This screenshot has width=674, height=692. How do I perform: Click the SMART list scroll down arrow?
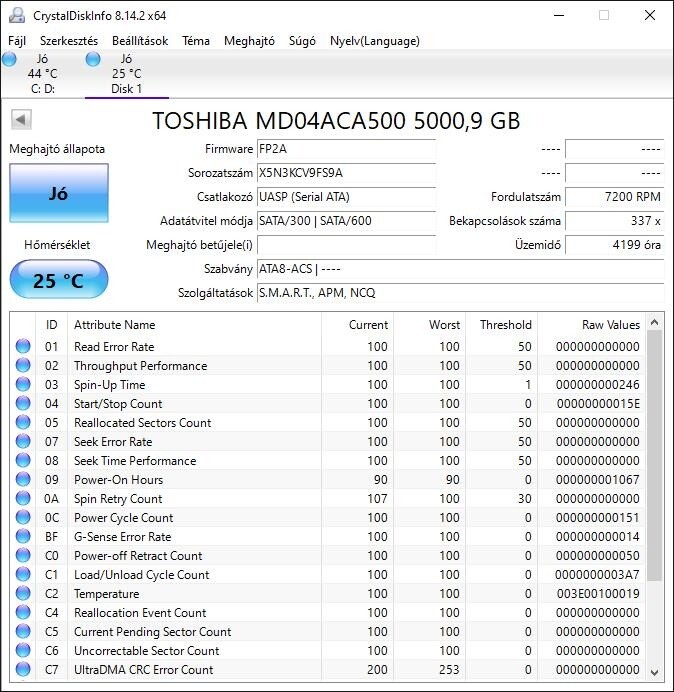pyautogui.click(x=655, y=673)
